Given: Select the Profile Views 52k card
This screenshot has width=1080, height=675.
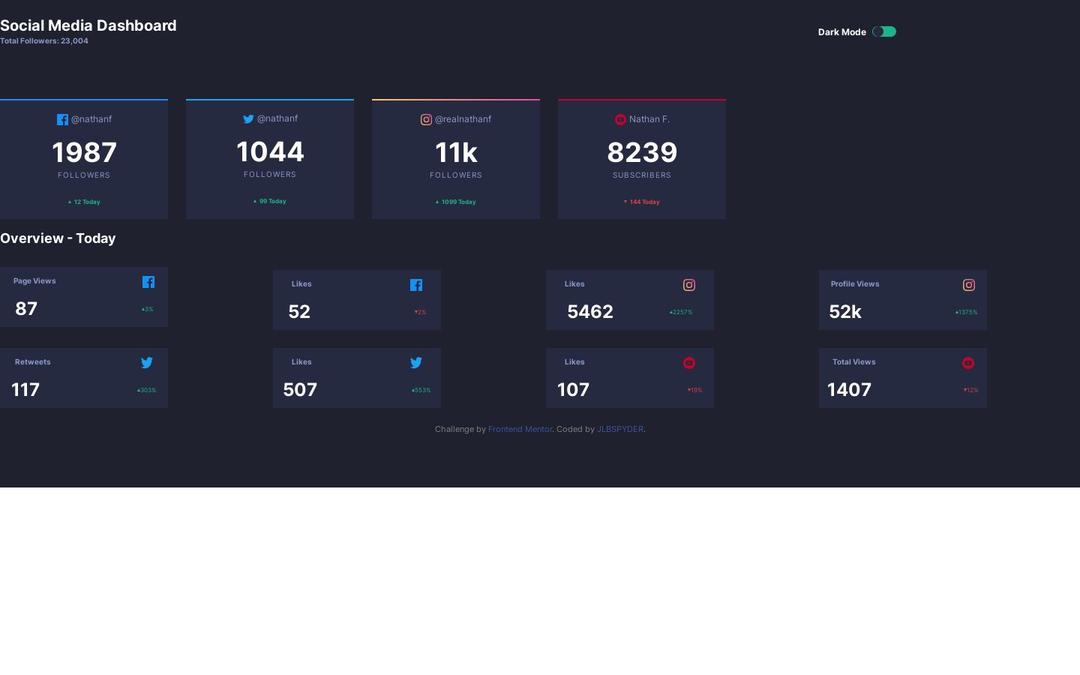Looking at the screenshot, I should pos(902,299).
